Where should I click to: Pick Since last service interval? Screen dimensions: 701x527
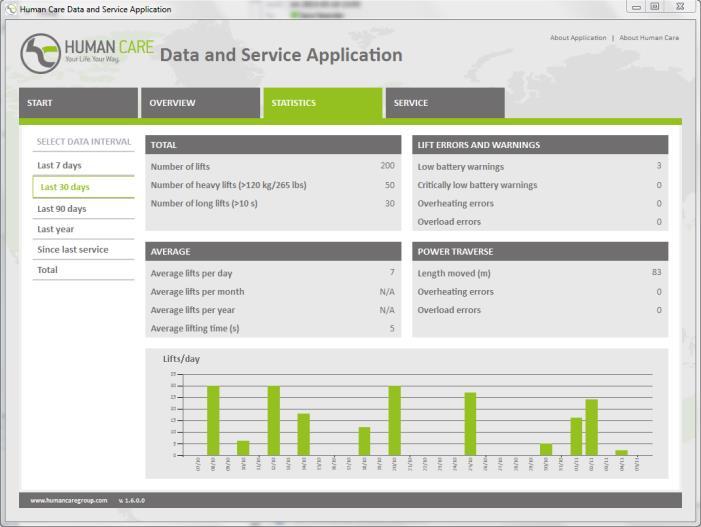[83, 249]
